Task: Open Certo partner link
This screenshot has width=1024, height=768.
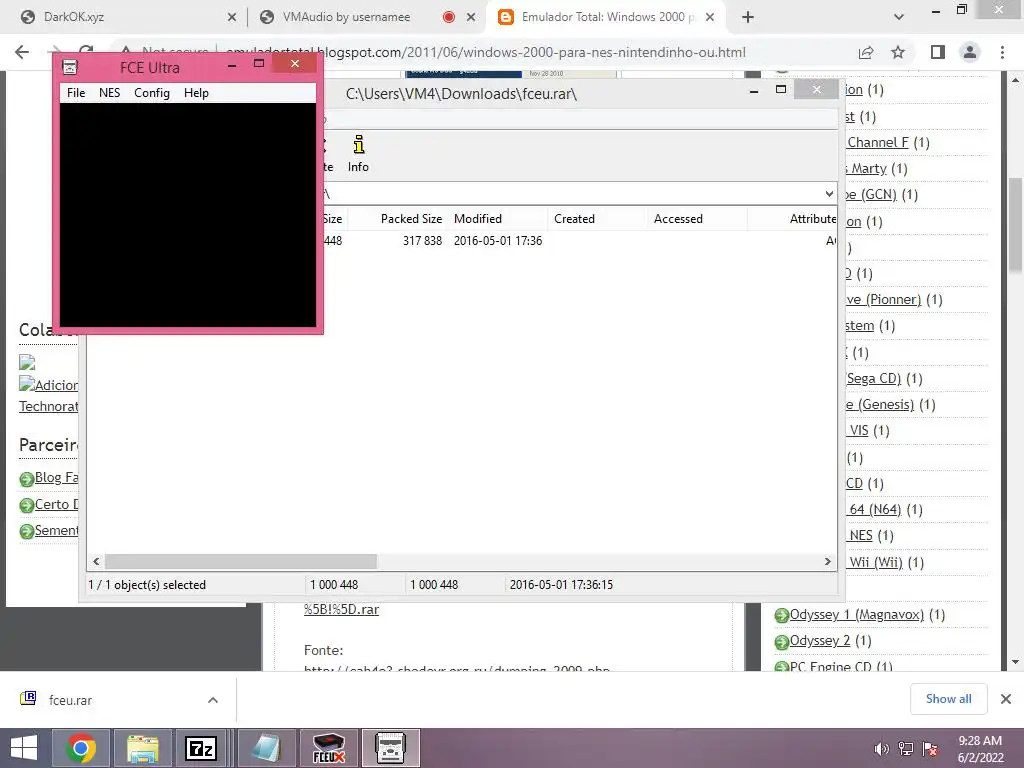Action: [x=56, y=504]
